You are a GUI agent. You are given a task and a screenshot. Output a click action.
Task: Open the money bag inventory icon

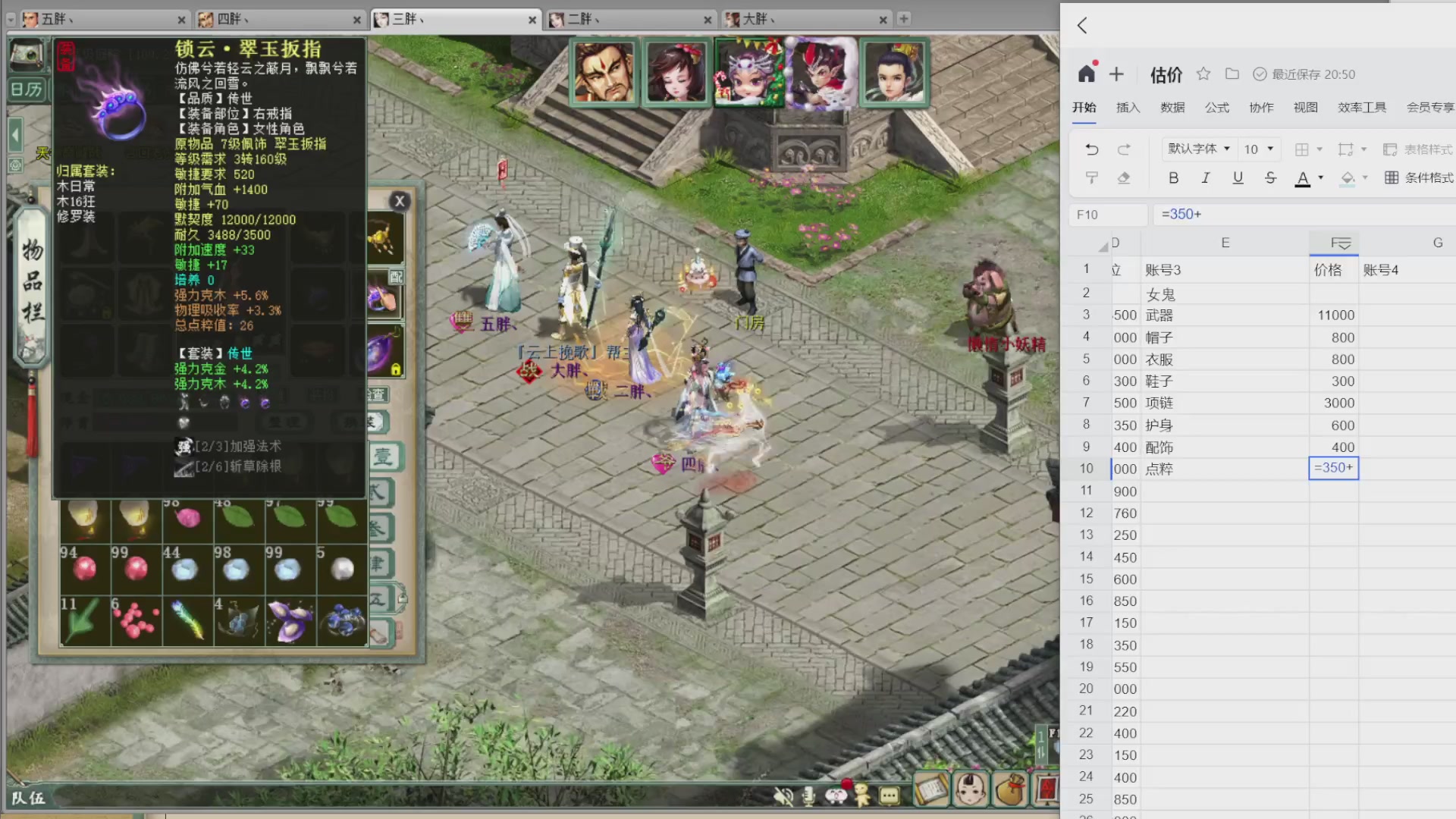pyautogui.click(x=1010, y=791)
